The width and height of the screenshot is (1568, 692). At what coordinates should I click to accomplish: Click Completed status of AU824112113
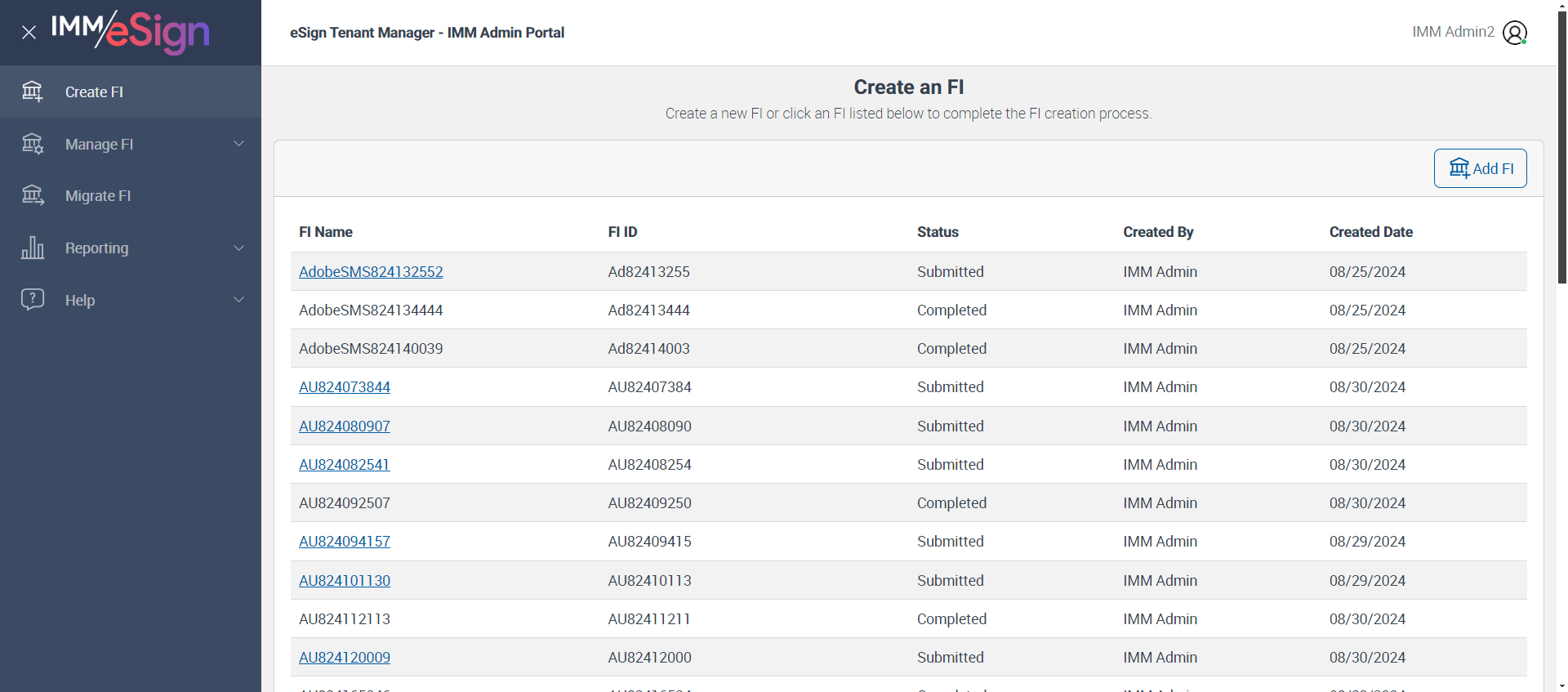point(952,618)
